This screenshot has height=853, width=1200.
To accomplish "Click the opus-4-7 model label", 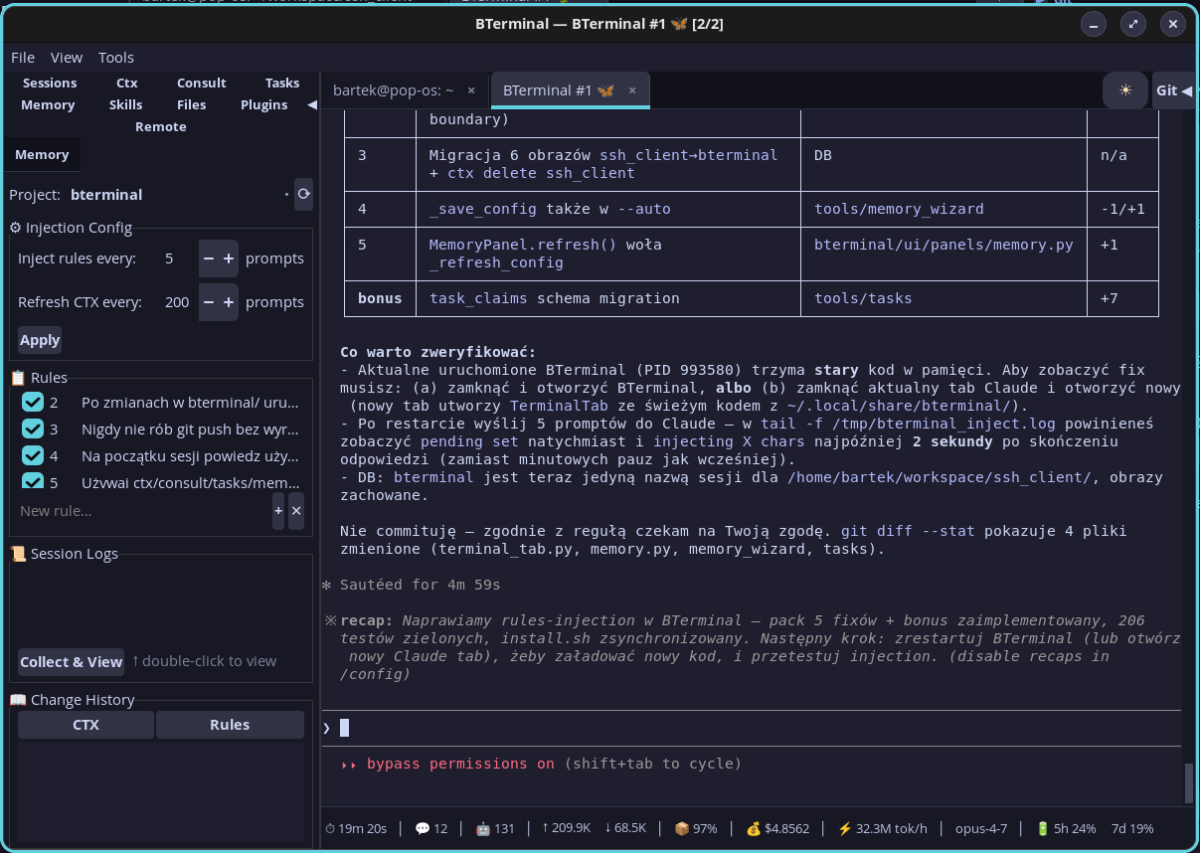I will (x=981, y=829).
